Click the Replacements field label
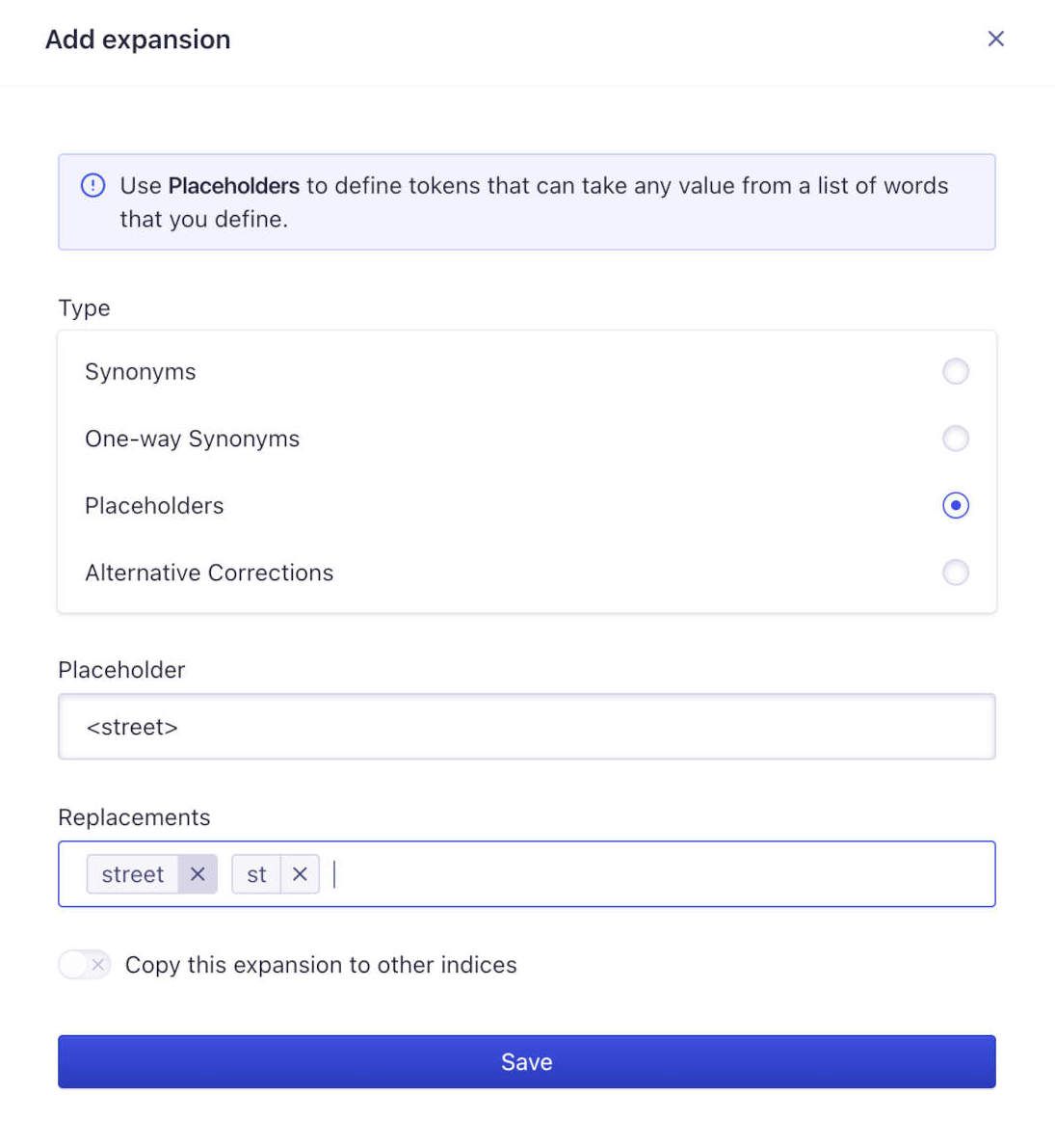The height and width of the screenshot is (1148, 1055). [x=134, y=816]
